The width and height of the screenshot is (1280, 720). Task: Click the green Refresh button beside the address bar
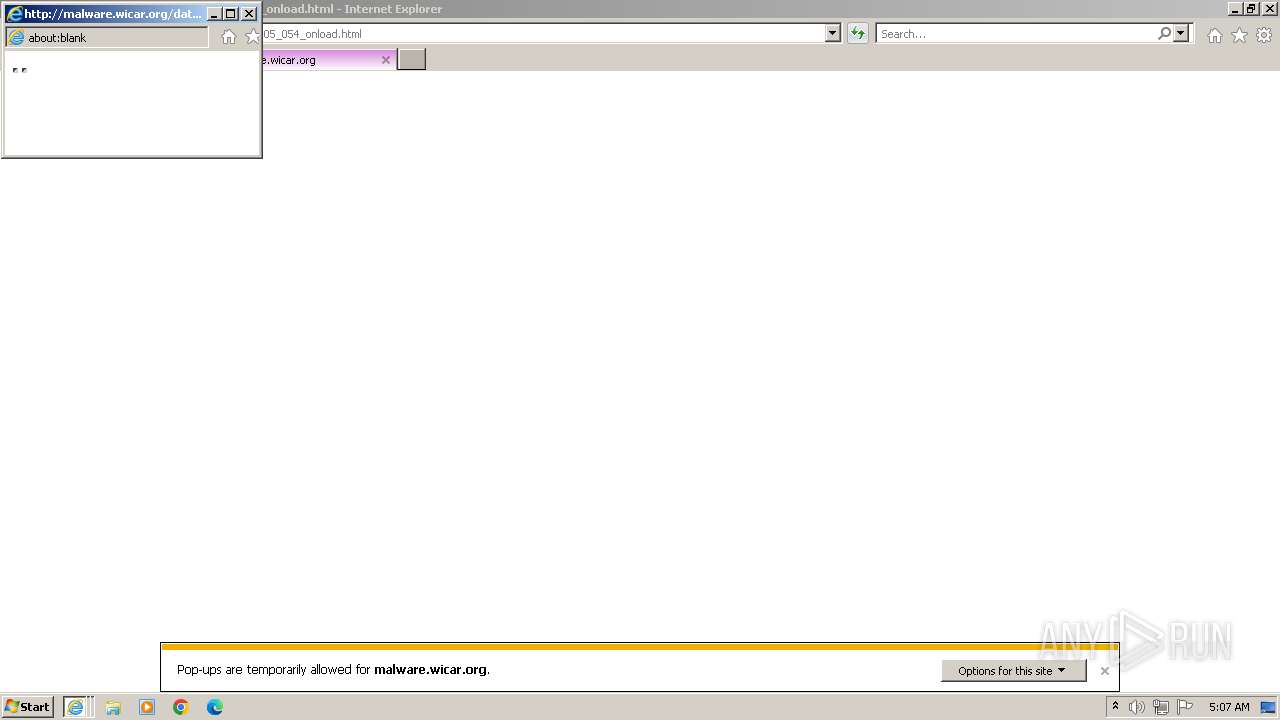point(858,33)
